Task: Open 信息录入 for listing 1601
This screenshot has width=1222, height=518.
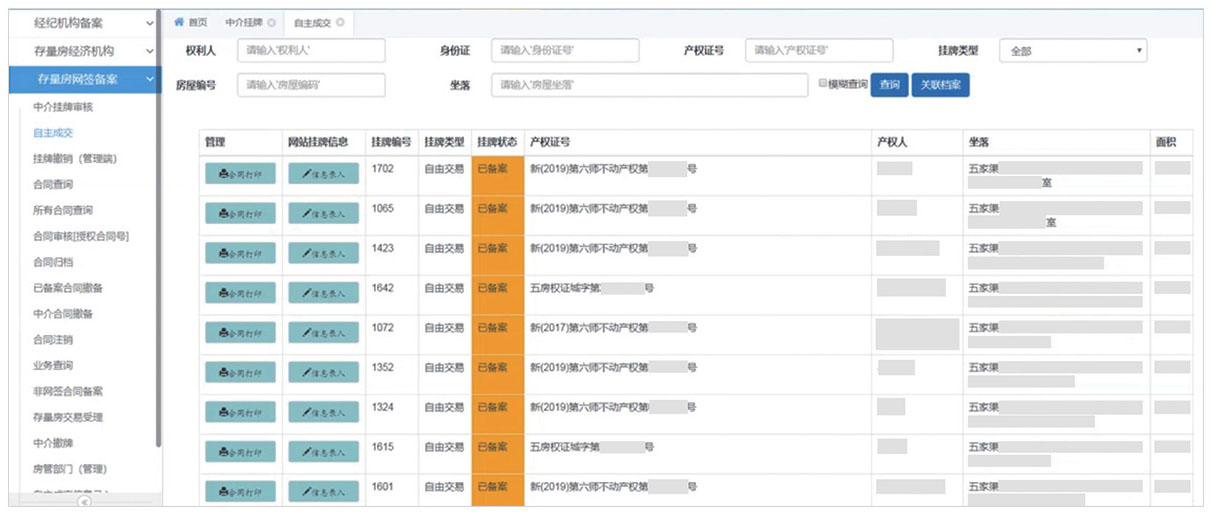Action: pyautogui.click(x=323, y=492)
